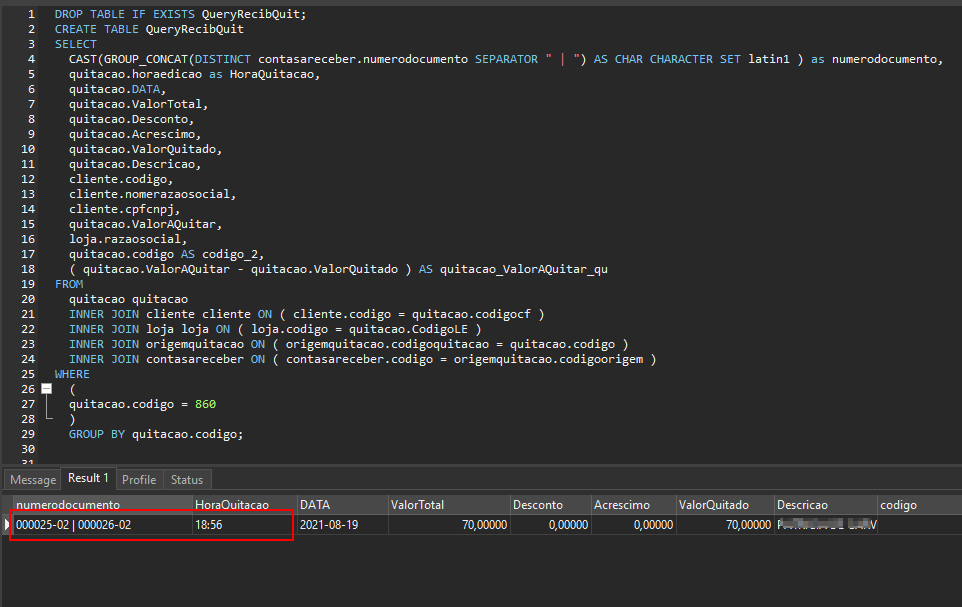Click the loja.razaosocial line
Image resolution: width=962 pixels, height=607 pixels.
[128, 239]
